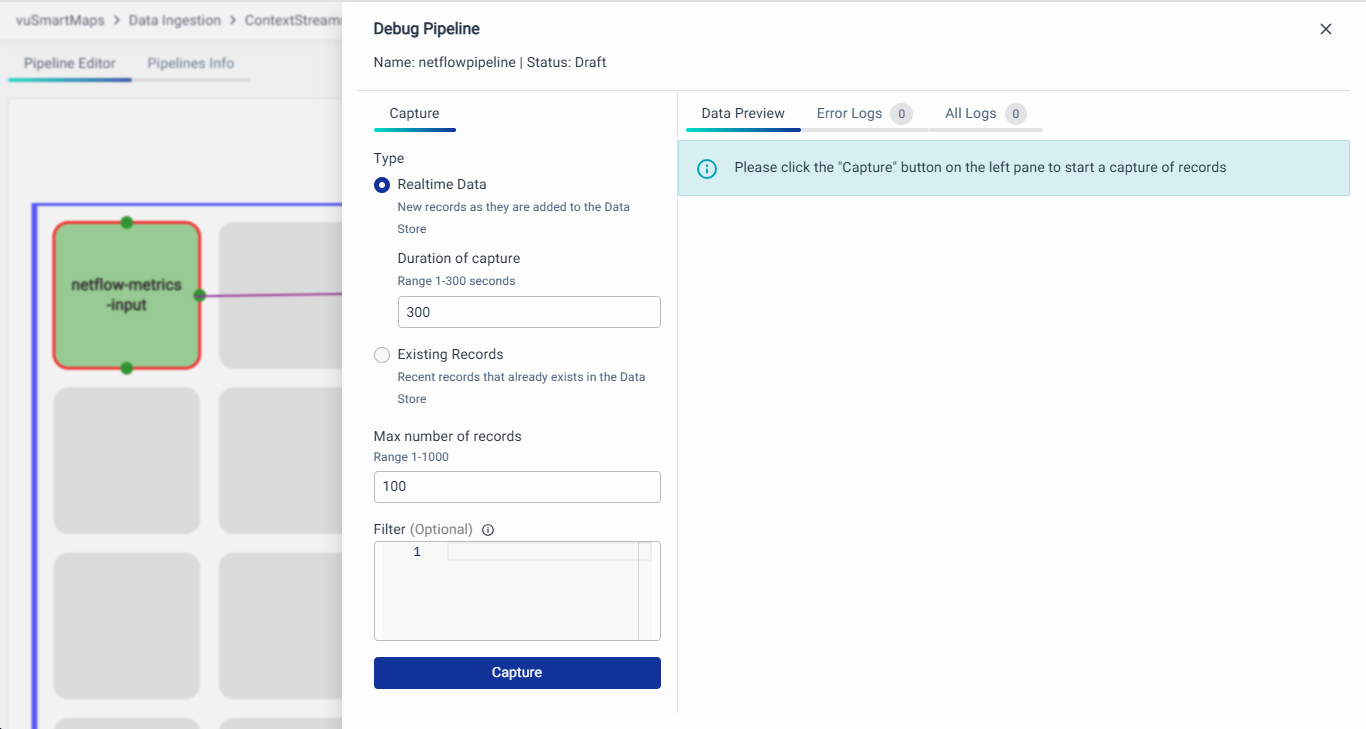Switch to Pipelines Info tab
The image size is (1366, 729).
coord(190,63)
